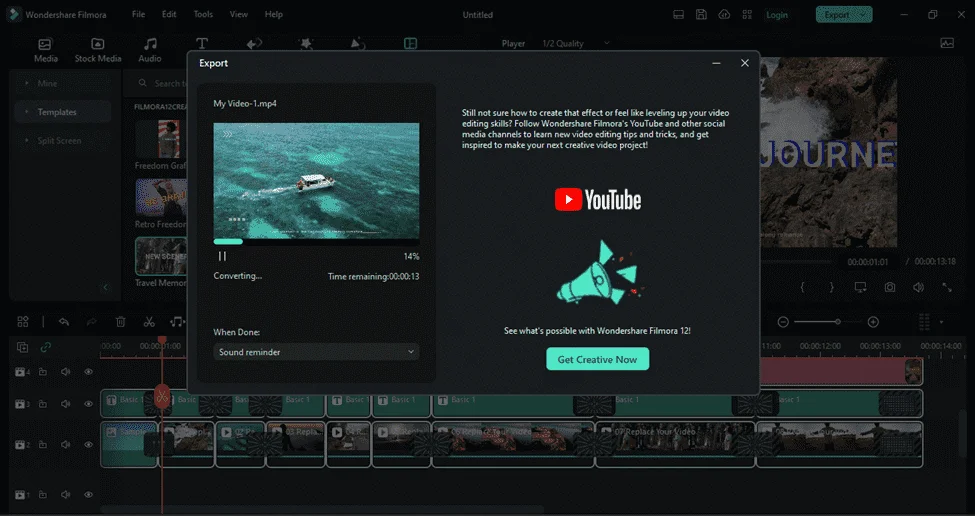The height and width of the screenshot is (516, 975).
Task: Click the YouTube logo in Export dialog
Action: (598, 200)
